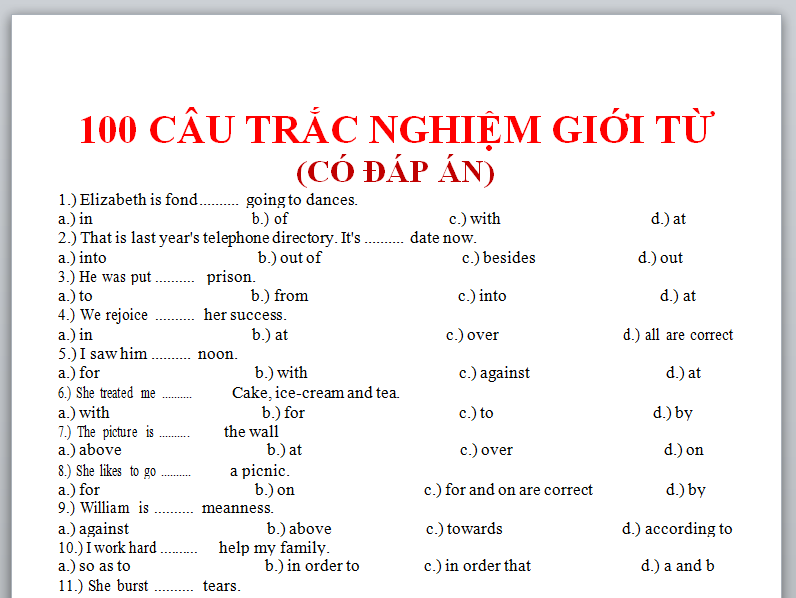Click question 5 'I saw him'
The height and width of the screenshot is (598, 796).
[147, 354]
